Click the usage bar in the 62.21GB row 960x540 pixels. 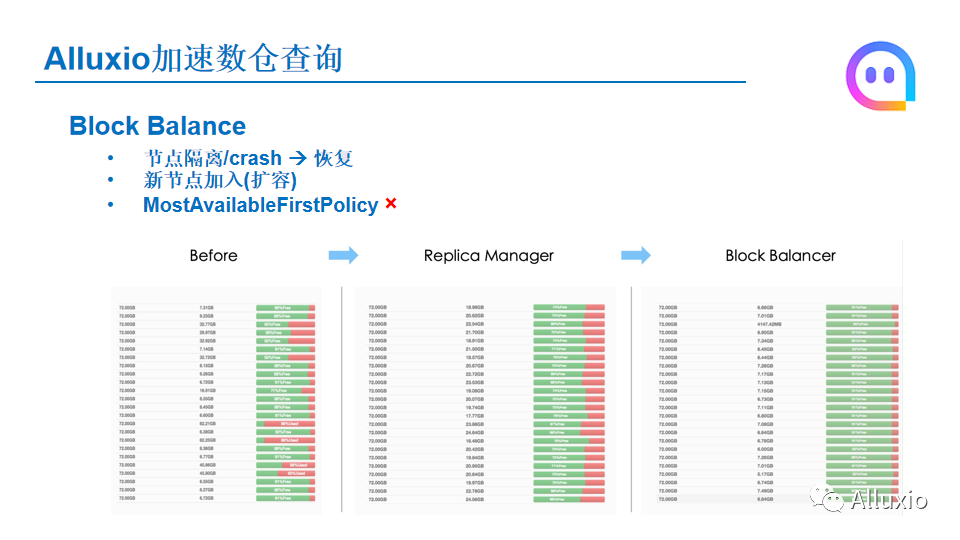[x=285, y=423]
